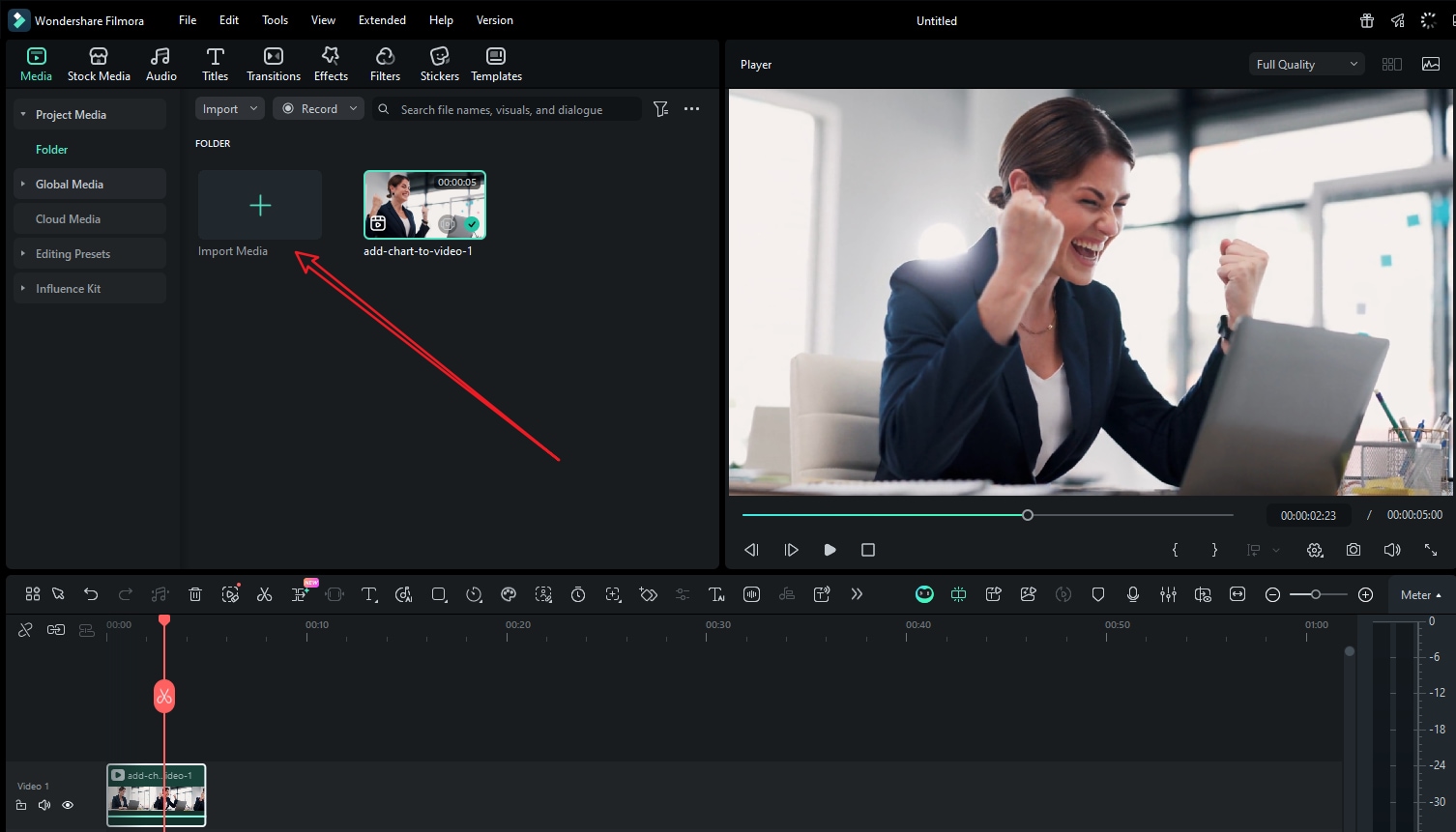Open the File menu
The width and height of the screenshot is (1456, 832).
pyautogui.click(x=188, y=20)
